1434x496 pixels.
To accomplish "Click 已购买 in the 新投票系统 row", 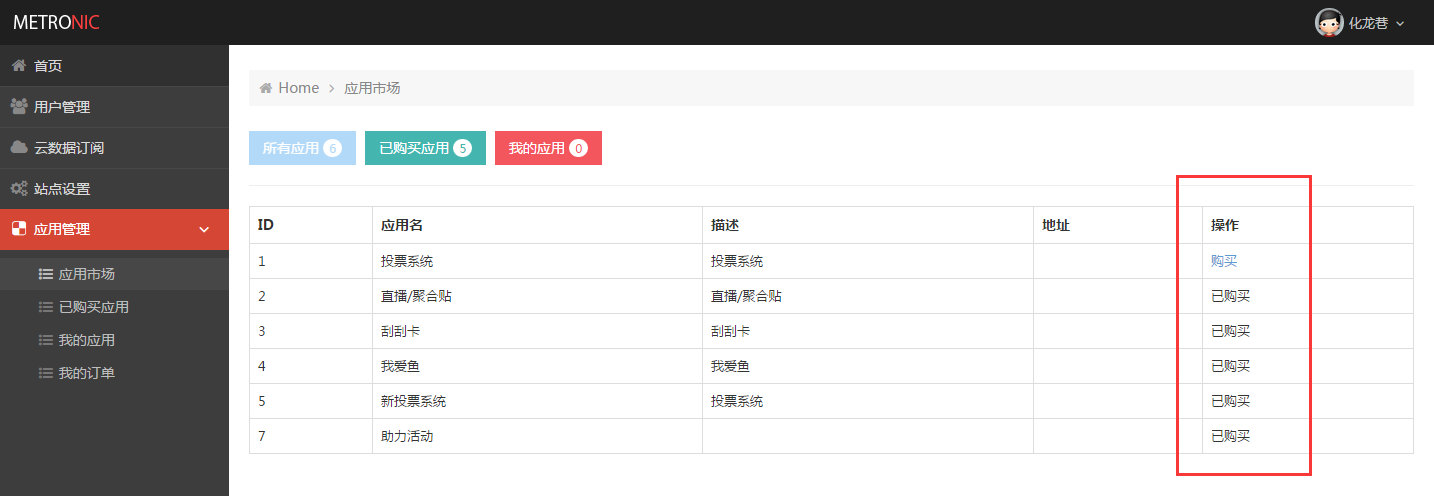I will point(1230,401).
